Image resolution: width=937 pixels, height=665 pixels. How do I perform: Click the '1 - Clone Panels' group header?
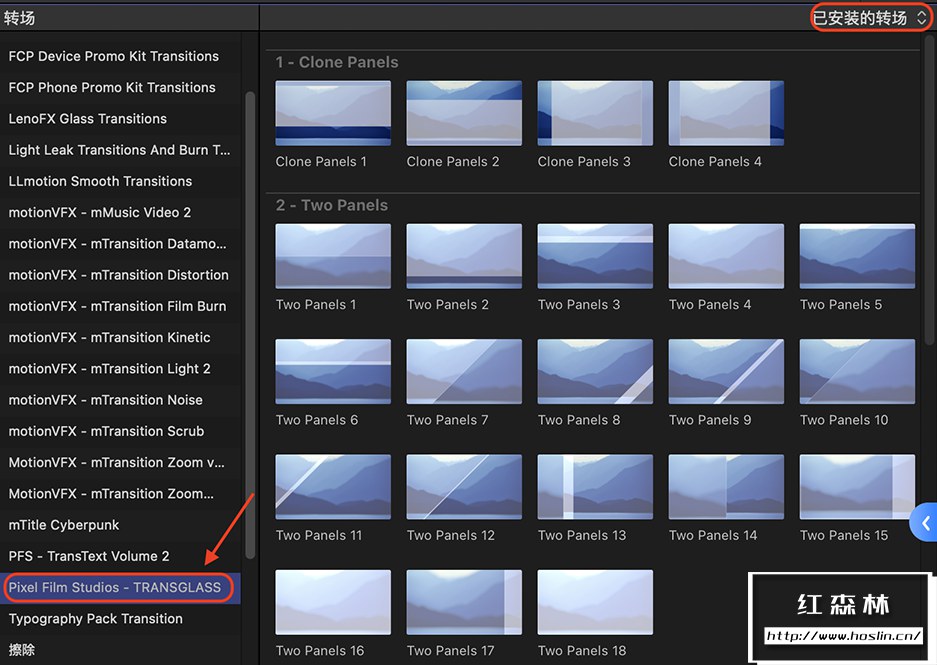[x=336, y=62]
